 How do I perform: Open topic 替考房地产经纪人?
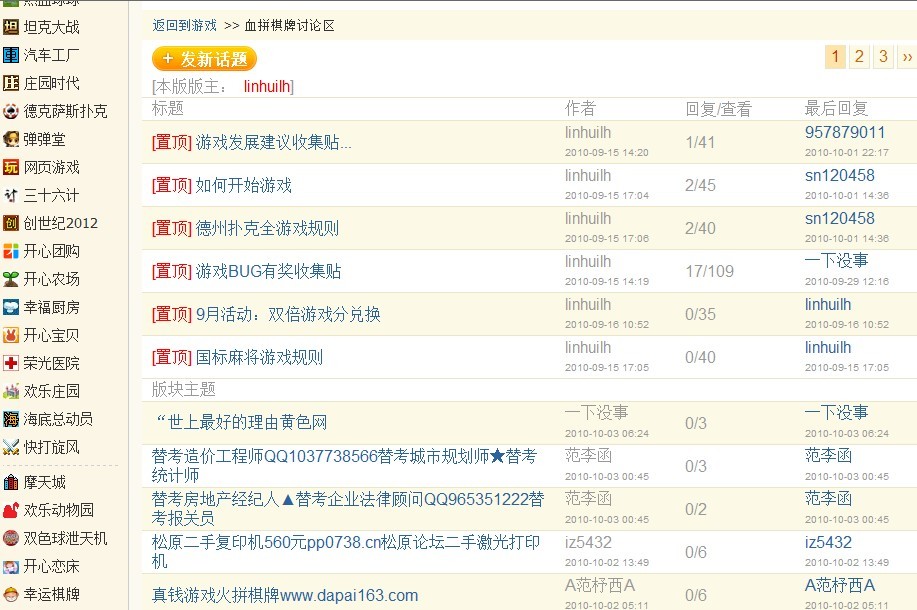[x=348, y=508]
